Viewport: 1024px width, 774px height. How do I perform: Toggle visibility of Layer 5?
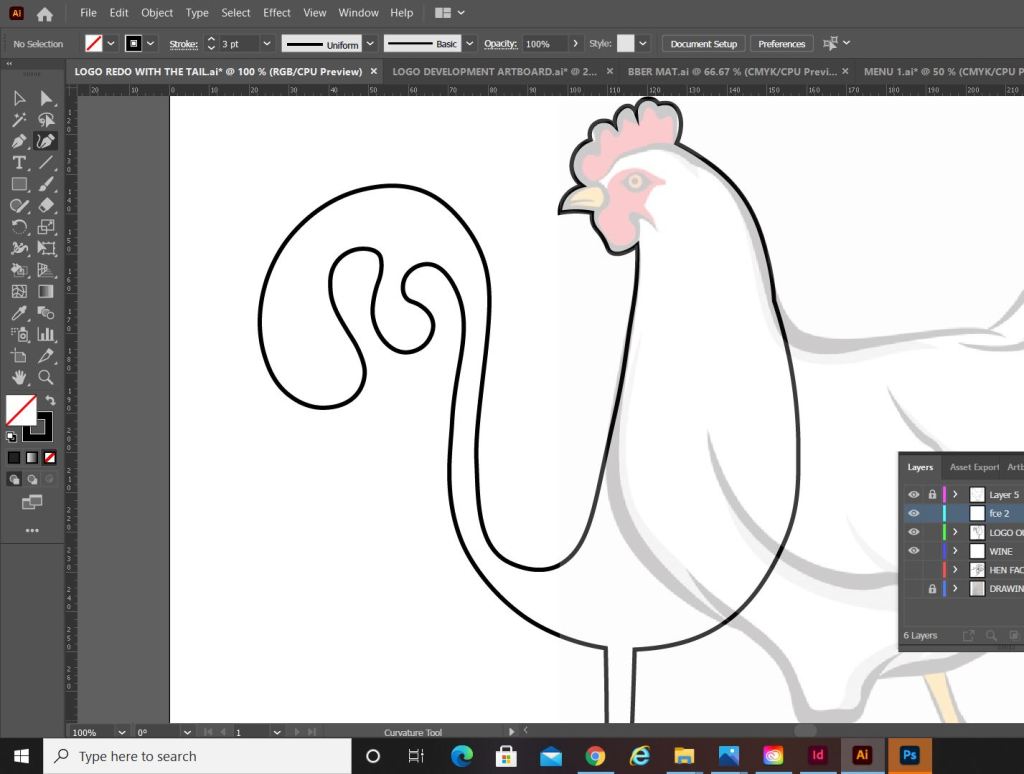click(913, 495)
